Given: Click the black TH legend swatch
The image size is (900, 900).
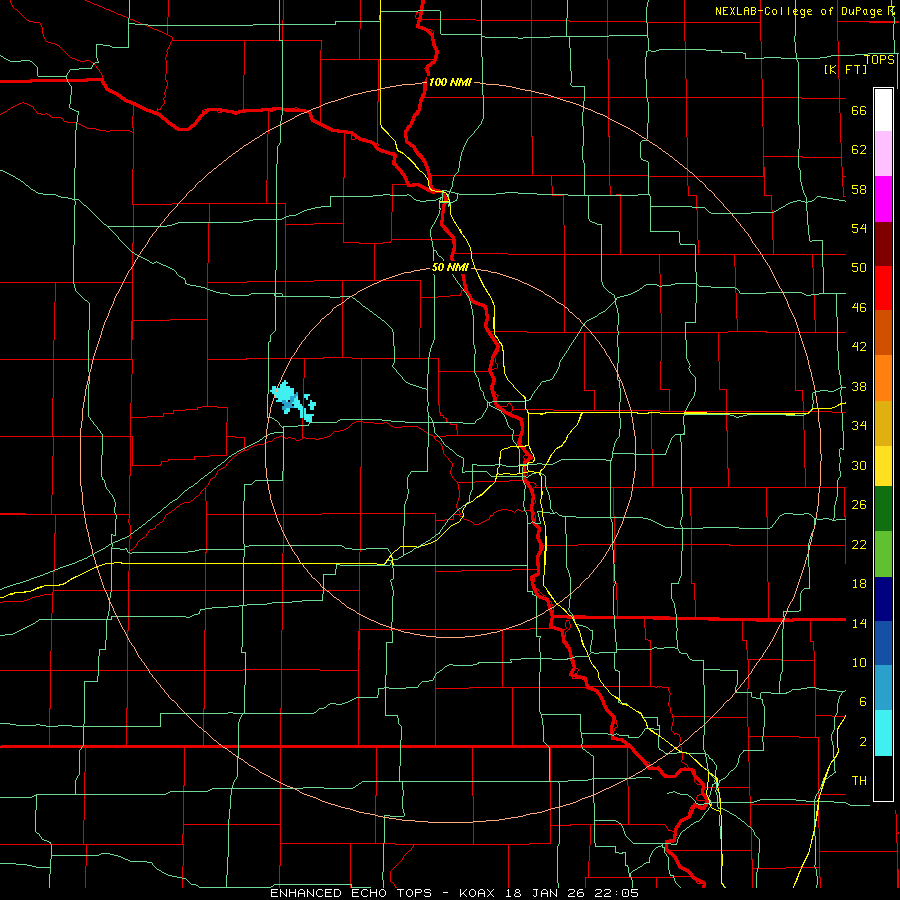Looking at the screenshot, I should (883, 778).
